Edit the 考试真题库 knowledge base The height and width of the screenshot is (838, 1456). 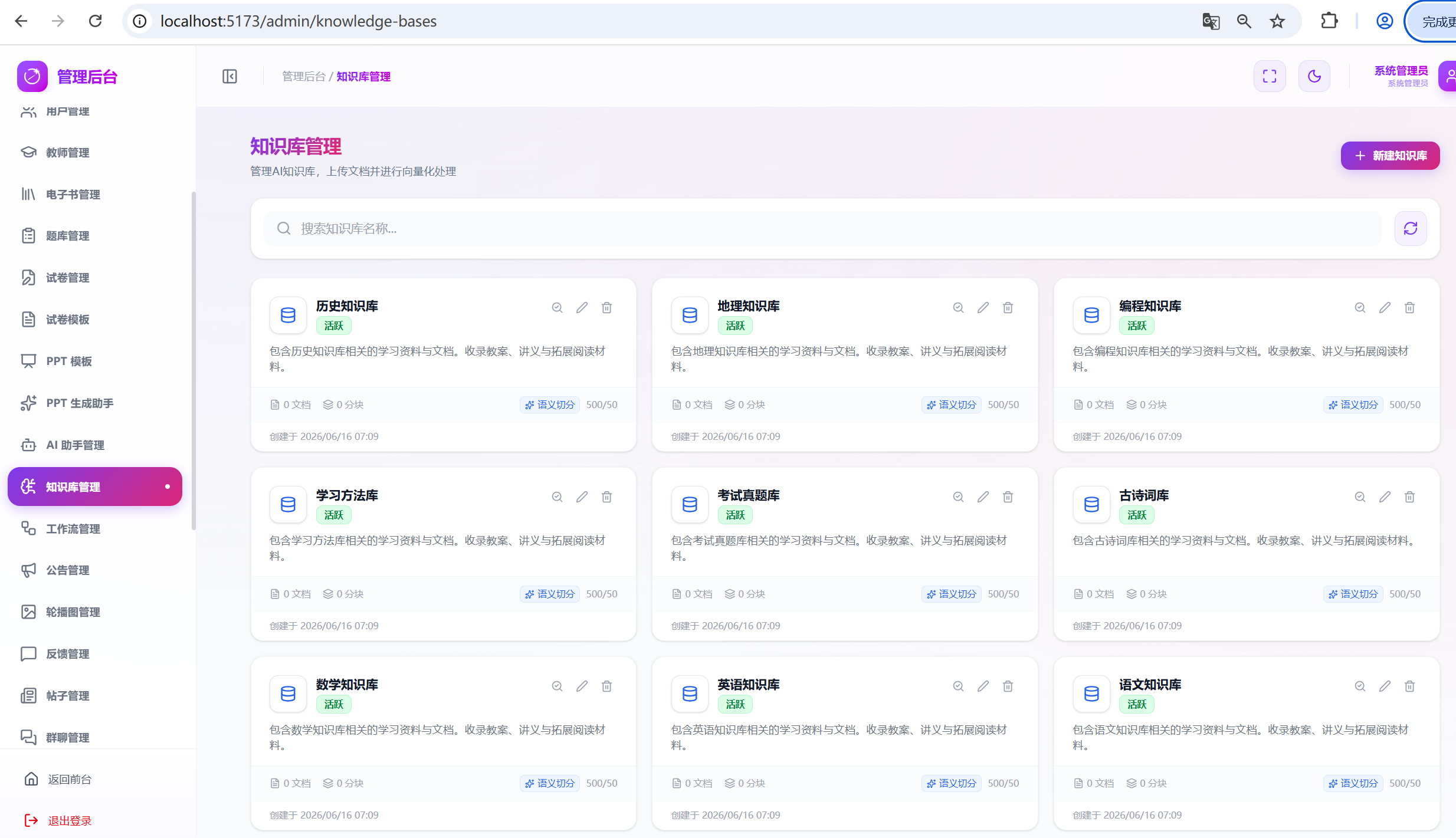(x=983, y=497)
